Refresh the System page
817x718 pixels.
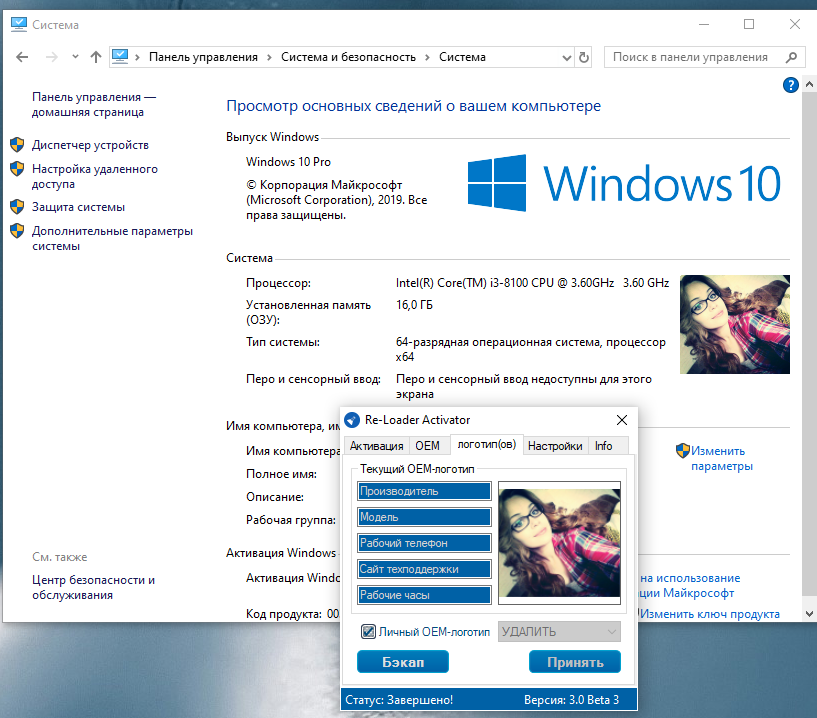pos(584,57)
